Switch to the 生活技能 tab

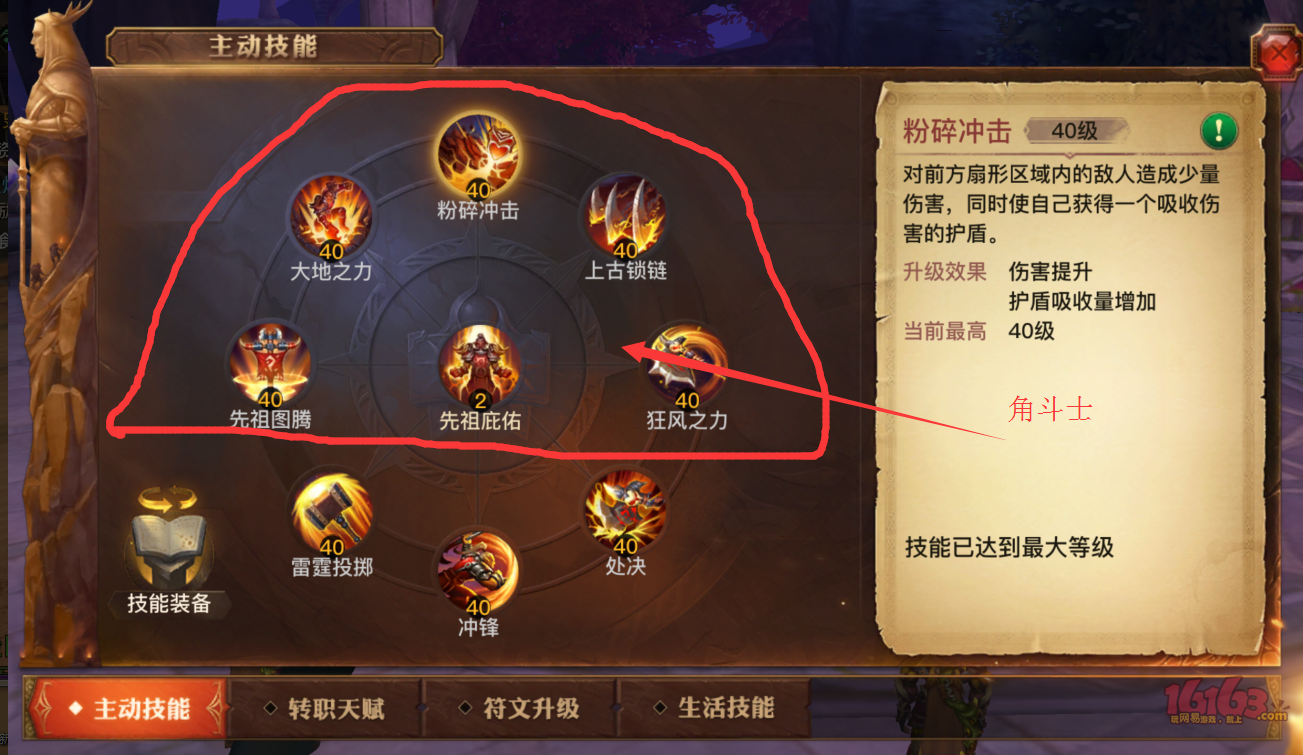coord(715,709)
